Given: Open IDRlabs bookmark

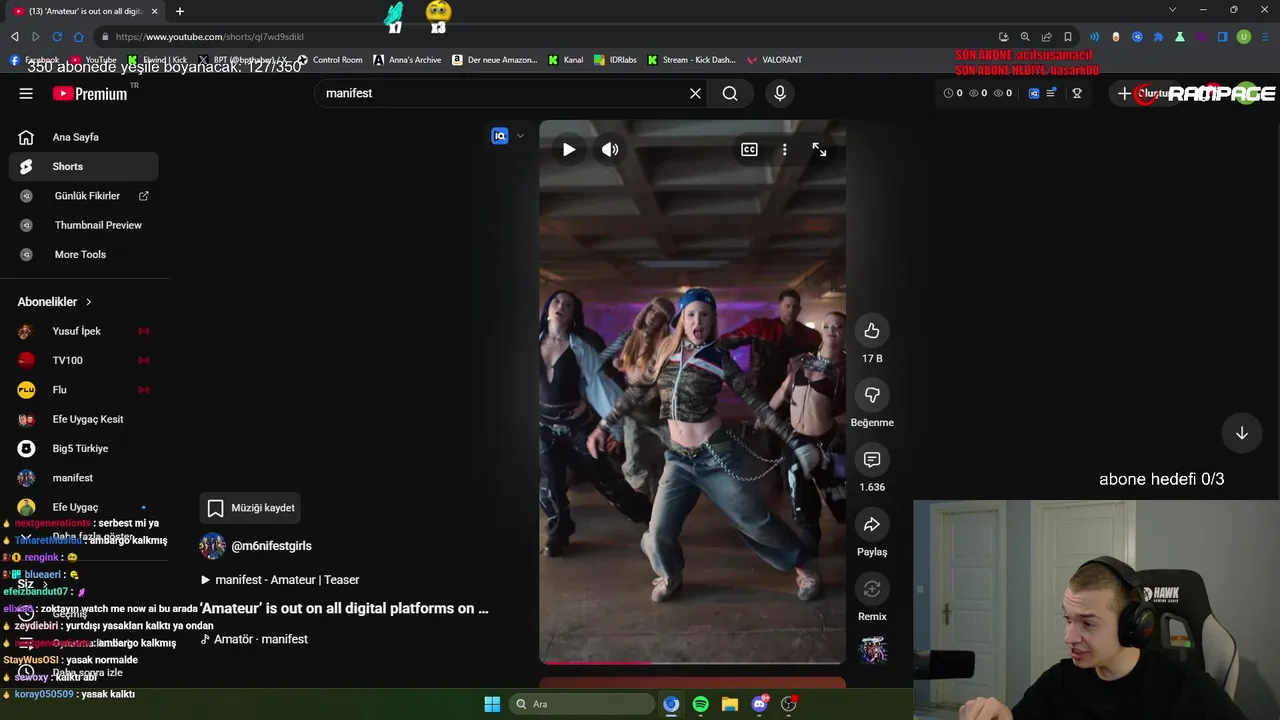Looking at the screenshot, I should click(x=614, y=60).
